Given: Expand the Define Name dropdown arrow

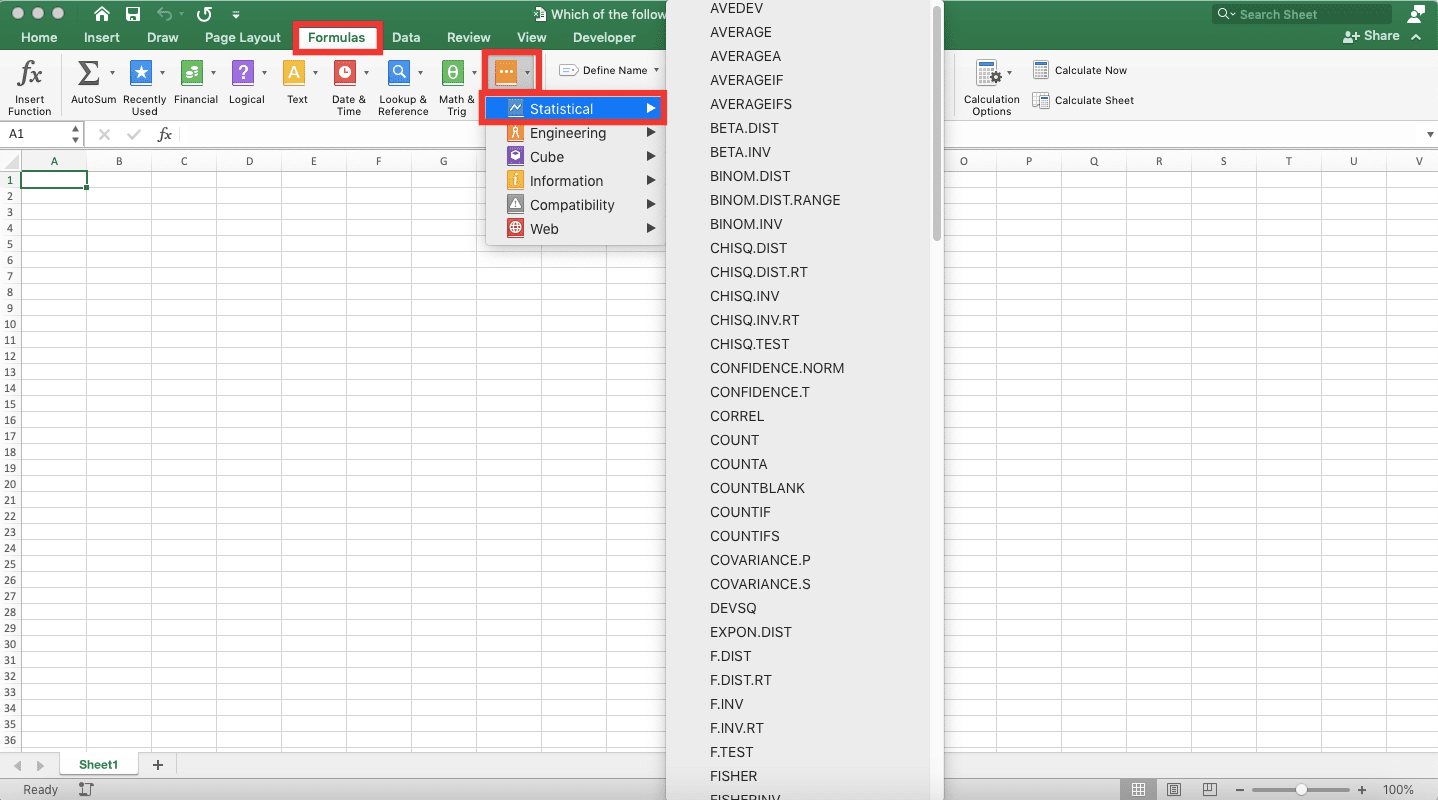Looking at the screenshot, I should click(x=656, y=71).
